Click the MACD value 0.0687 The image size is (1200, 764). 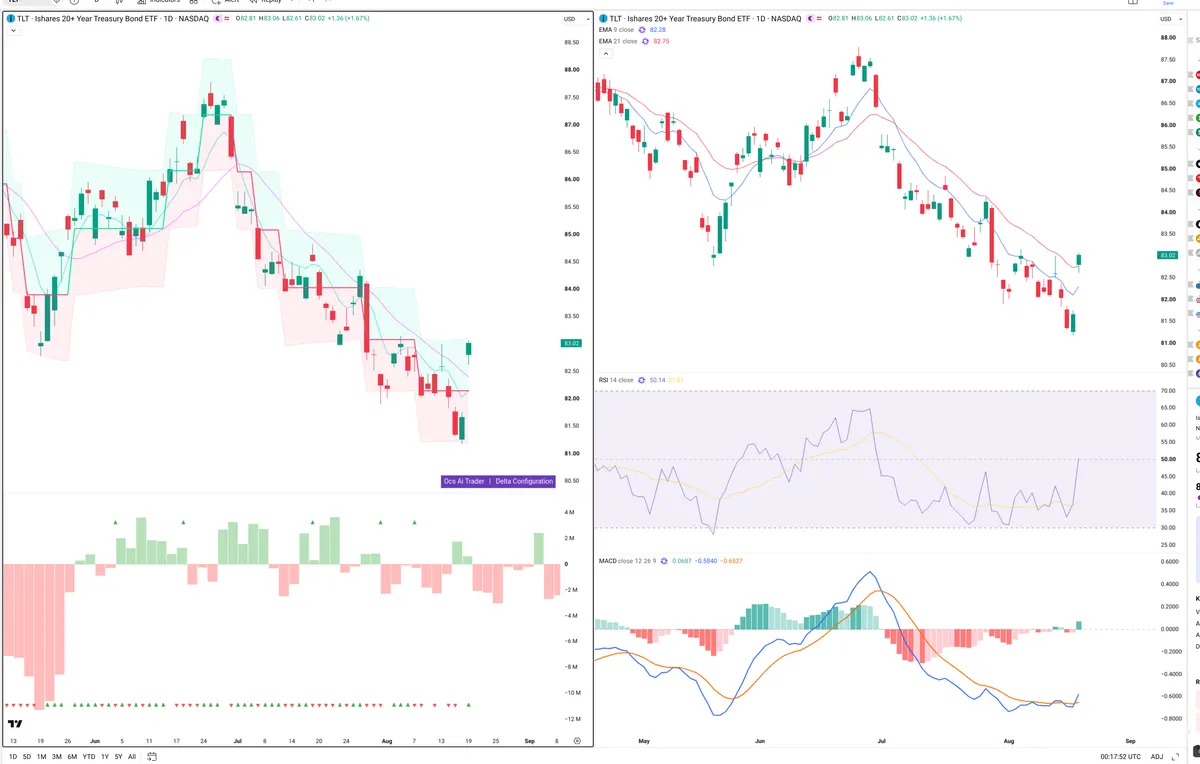pyautogui.click(x=681, y=561)
